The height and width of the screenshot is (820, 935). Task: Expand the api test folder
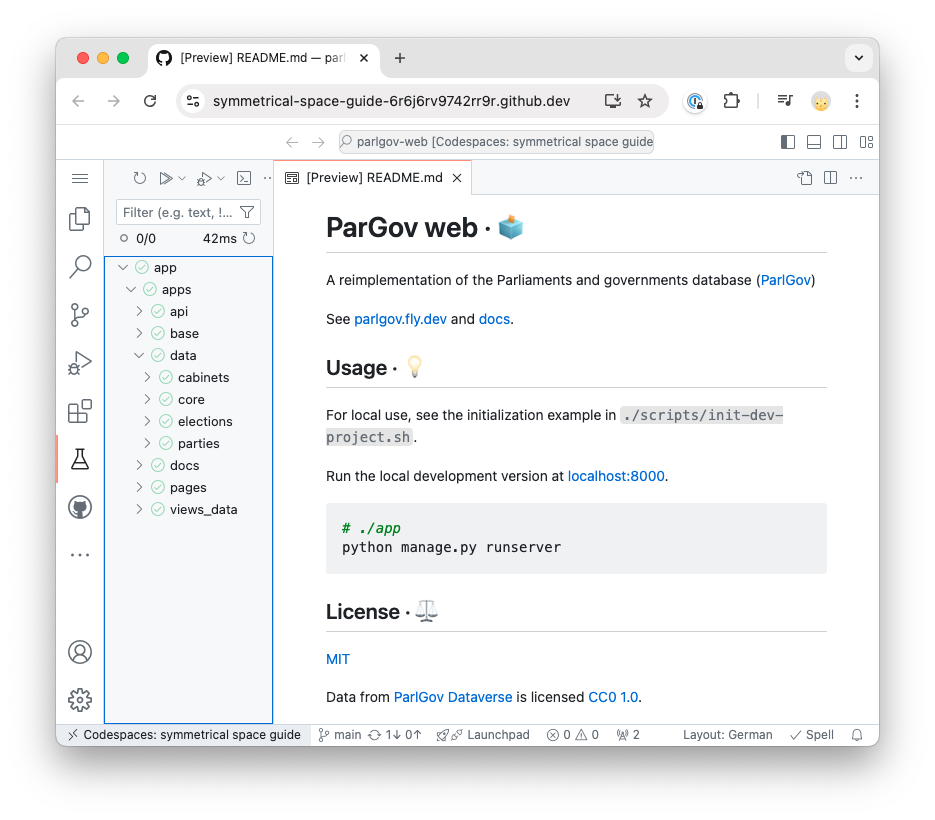pyautogui.click(x=139, y=311)
